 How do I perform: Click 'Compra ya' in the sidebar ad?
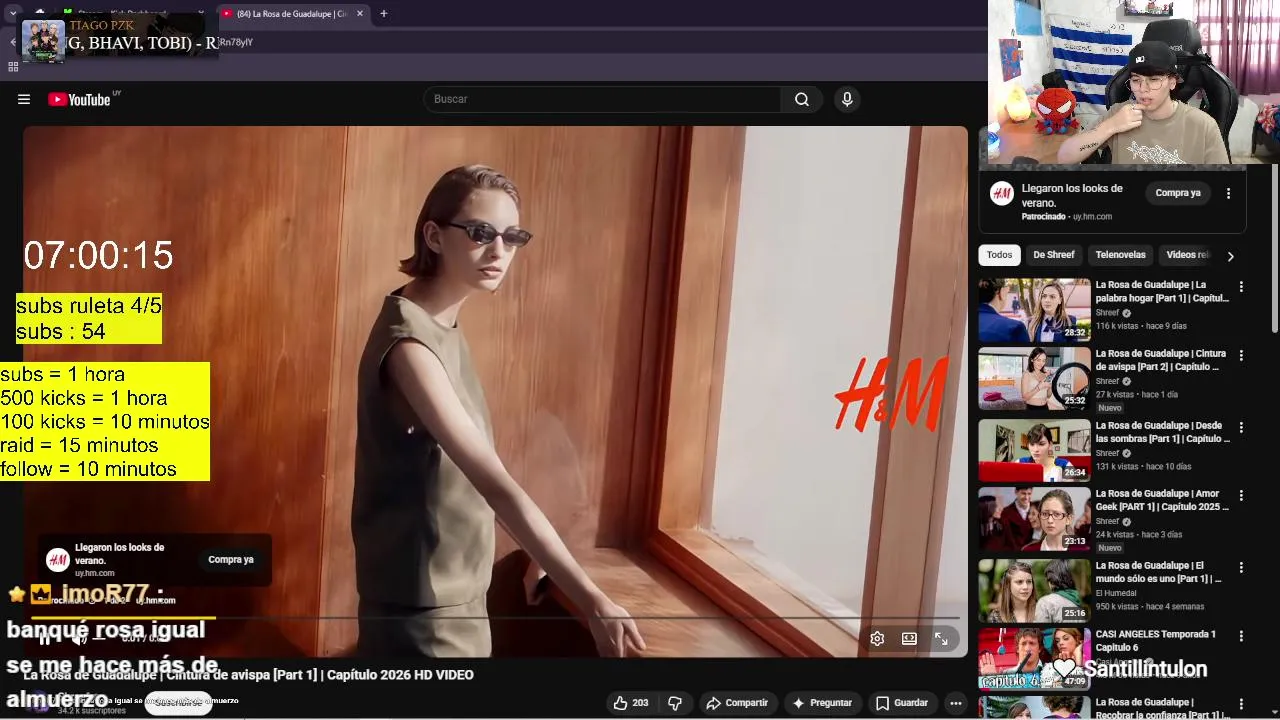[x=1178, y=193]
